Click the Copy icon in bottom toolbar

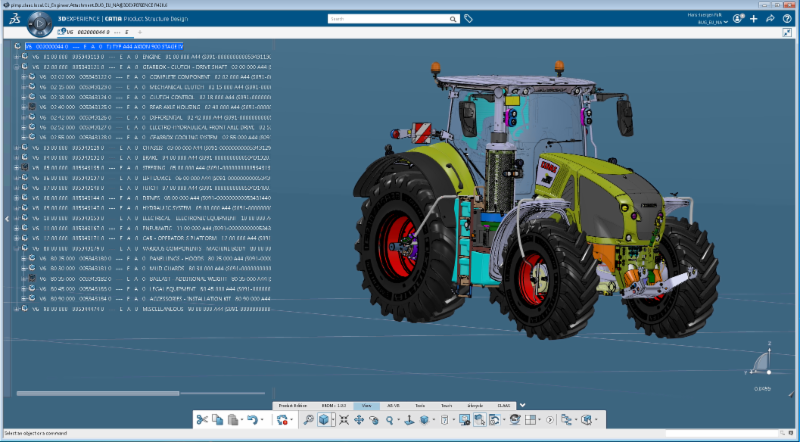pyautogui.click(x=217, y=421)
